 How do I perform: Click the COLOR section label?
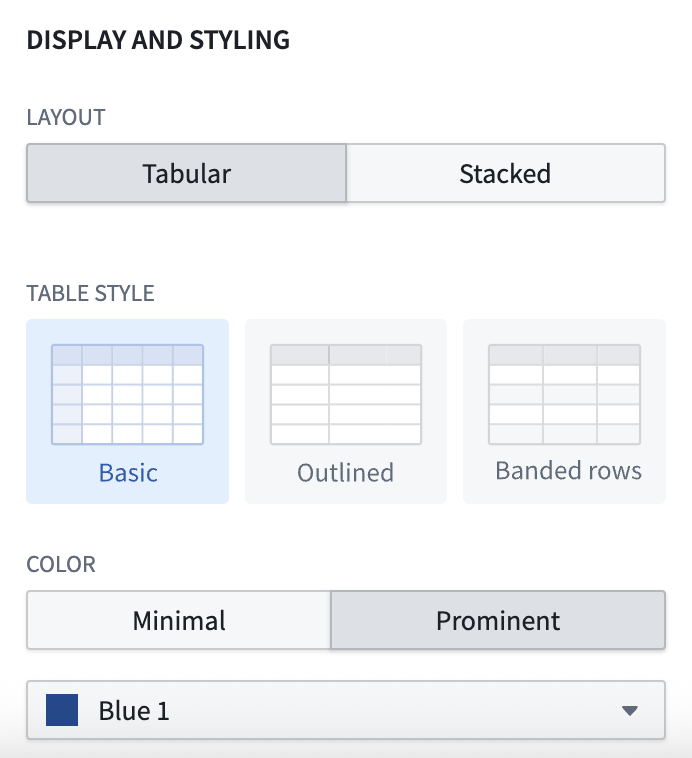61,565
